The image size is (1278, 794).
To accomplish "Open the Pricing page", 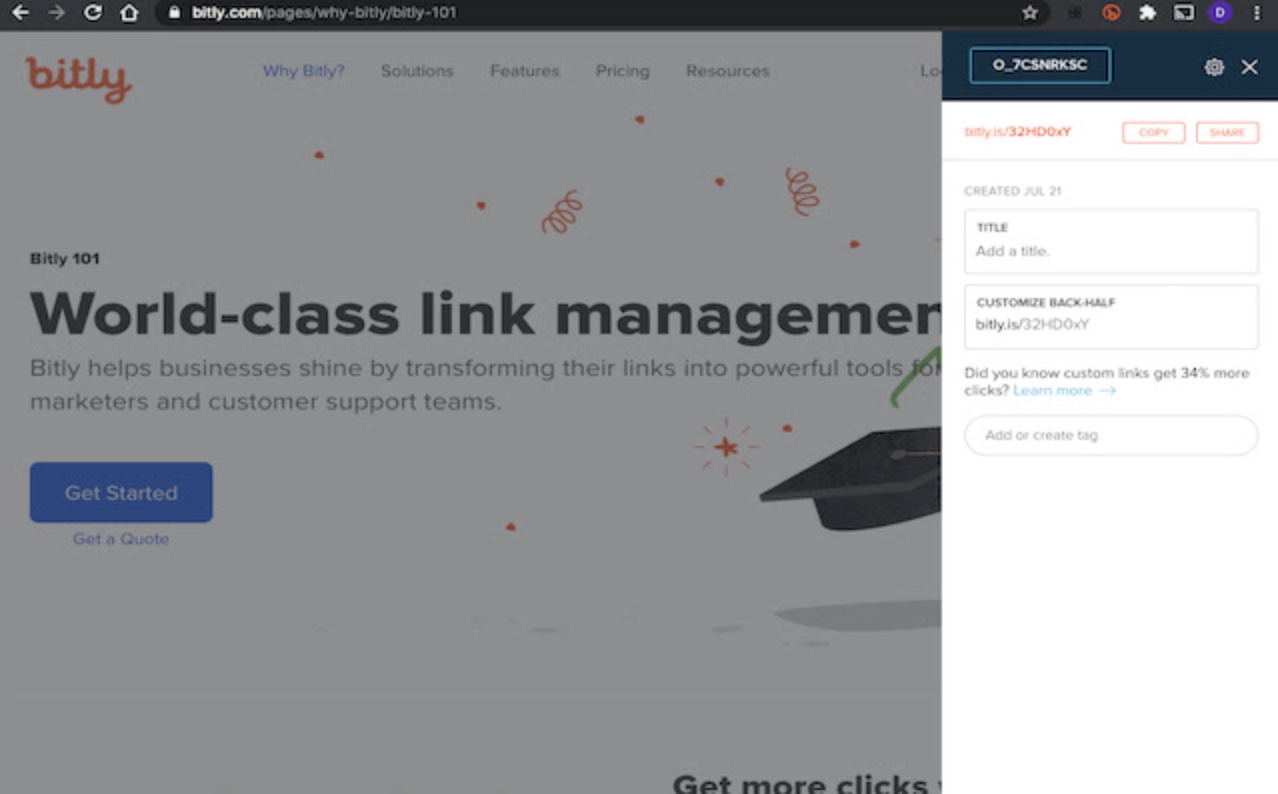I will (623, 71).
